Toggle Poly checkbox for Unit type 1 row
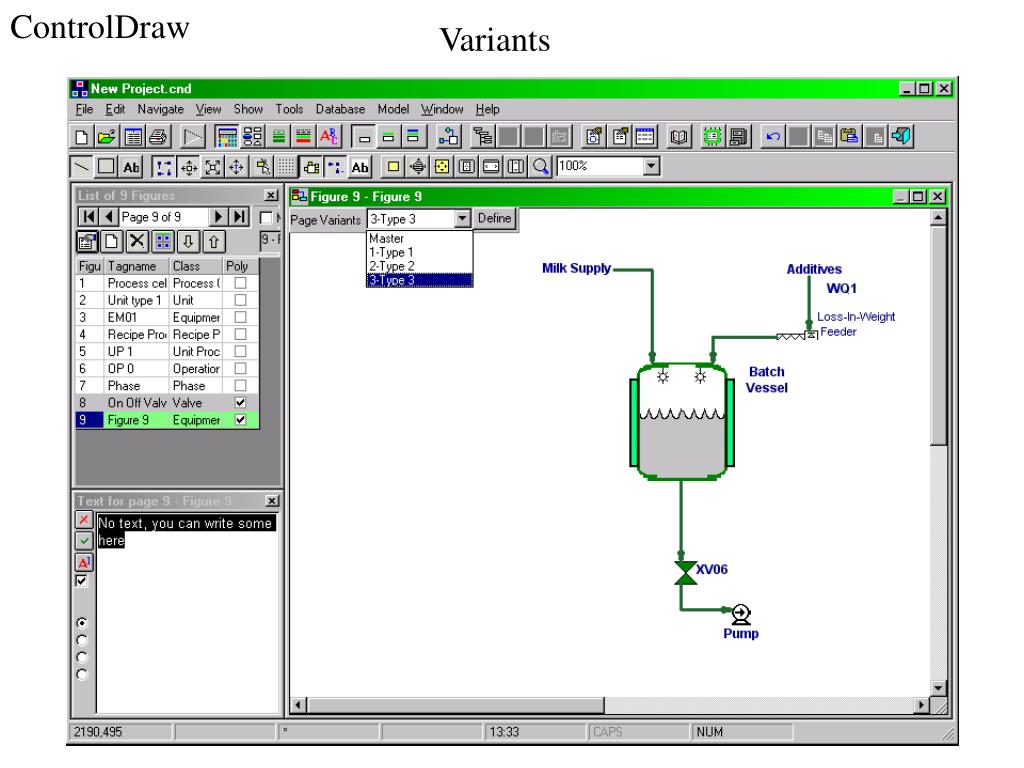 (x=240, y=300)
